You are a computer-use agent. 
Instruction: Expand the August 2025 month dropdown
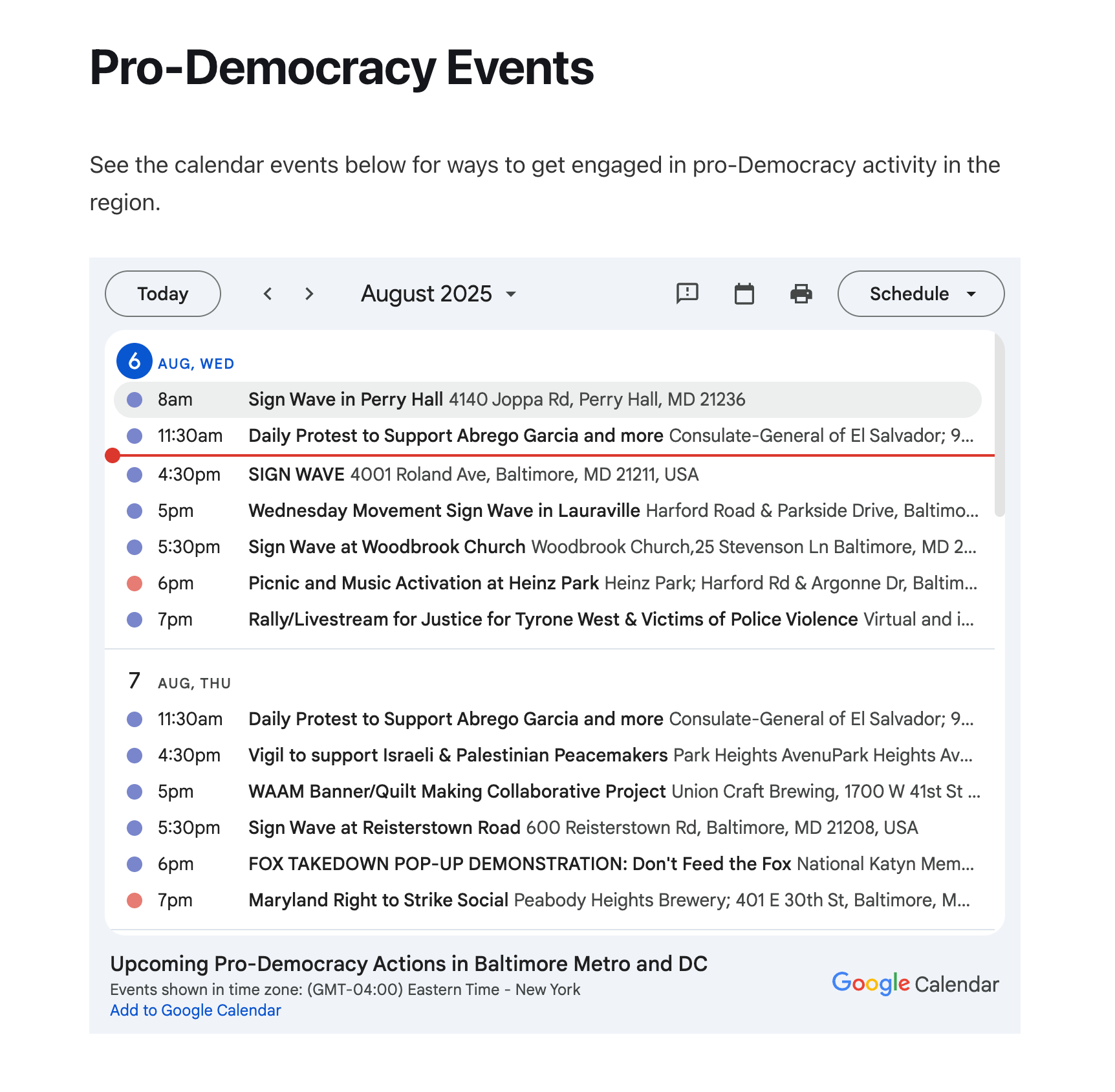coord(438,294)
